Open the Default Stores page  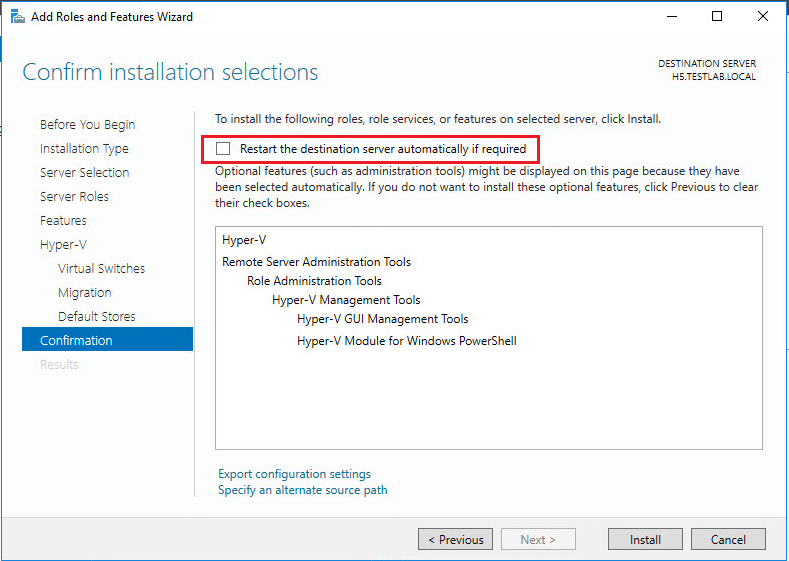97,316
